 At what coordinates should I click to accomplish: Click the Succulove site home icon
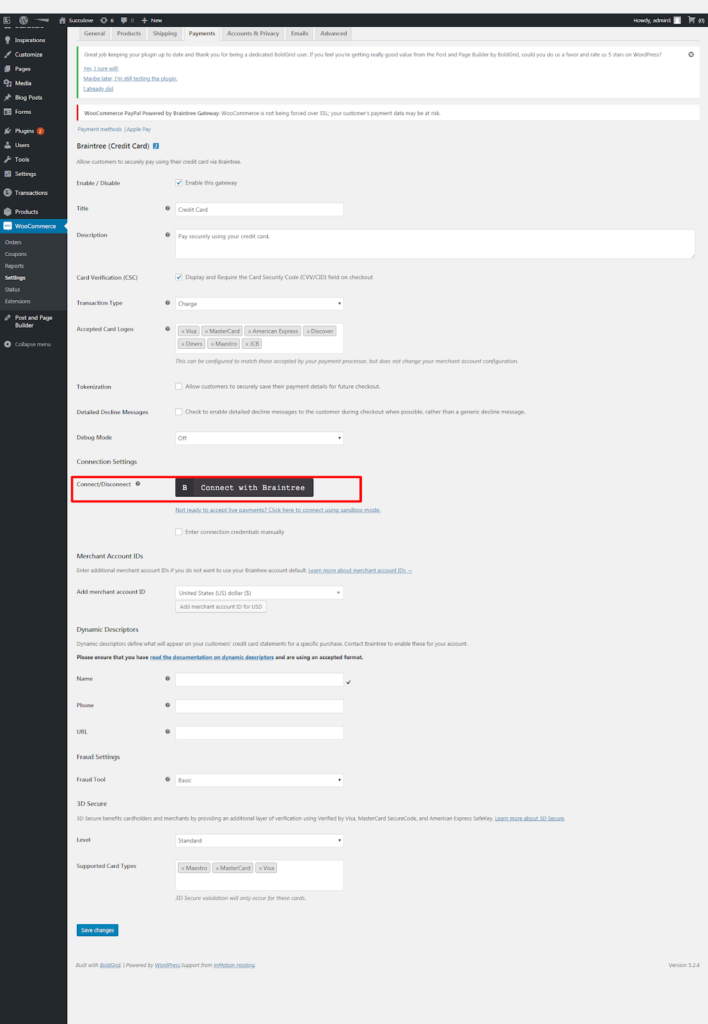63,20
